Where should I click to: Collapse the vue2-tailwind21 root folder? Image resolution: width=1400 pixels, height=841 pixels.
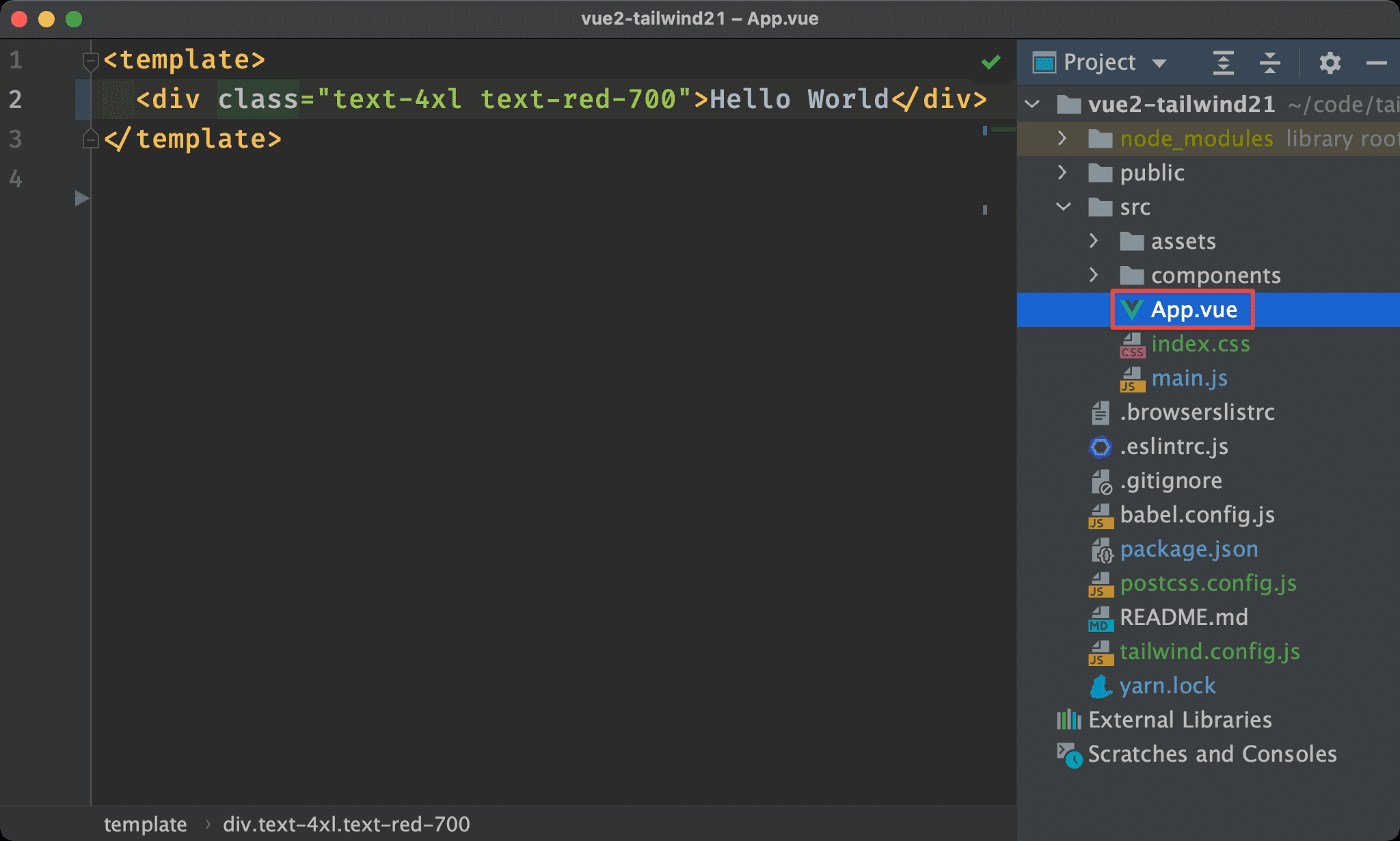(1033, 105)
